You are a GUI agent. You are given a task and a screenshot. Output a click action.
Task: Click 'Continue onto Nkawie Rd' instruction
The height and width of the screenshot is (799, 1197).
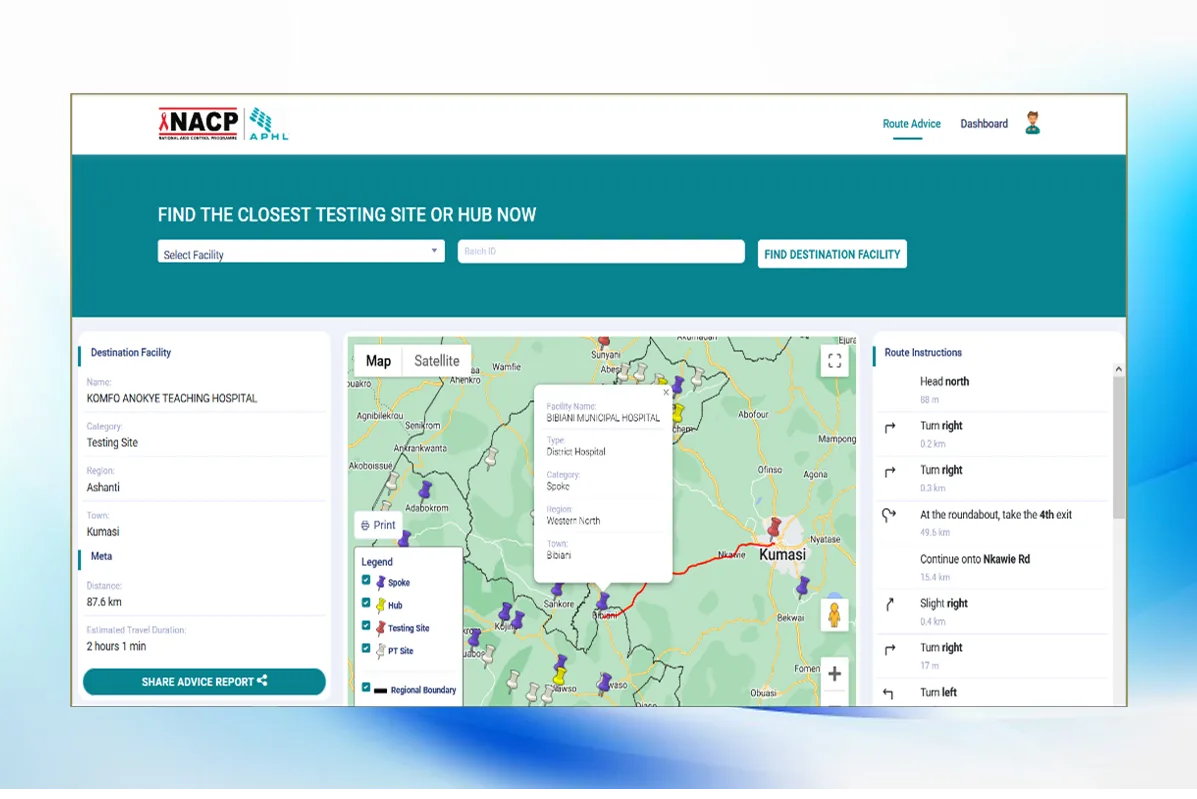[975, 559]
